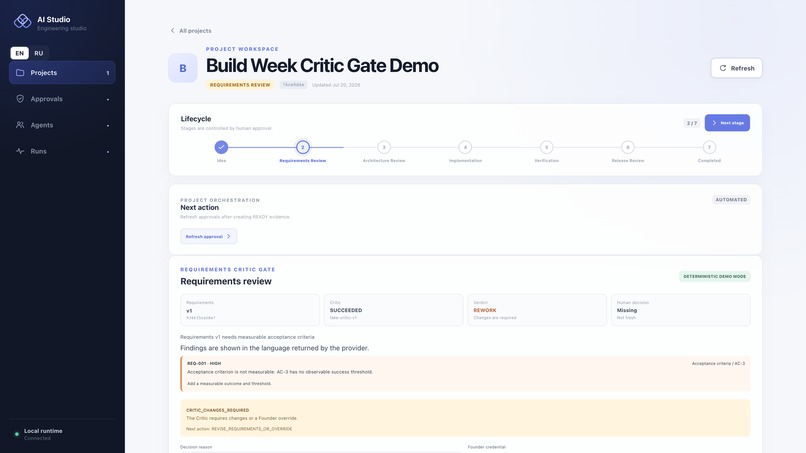This screenshot has height=453, width=806.
Task: Click the CRITIC_CHANGES_REQUIRED notice
Action: tap(465, 419)
